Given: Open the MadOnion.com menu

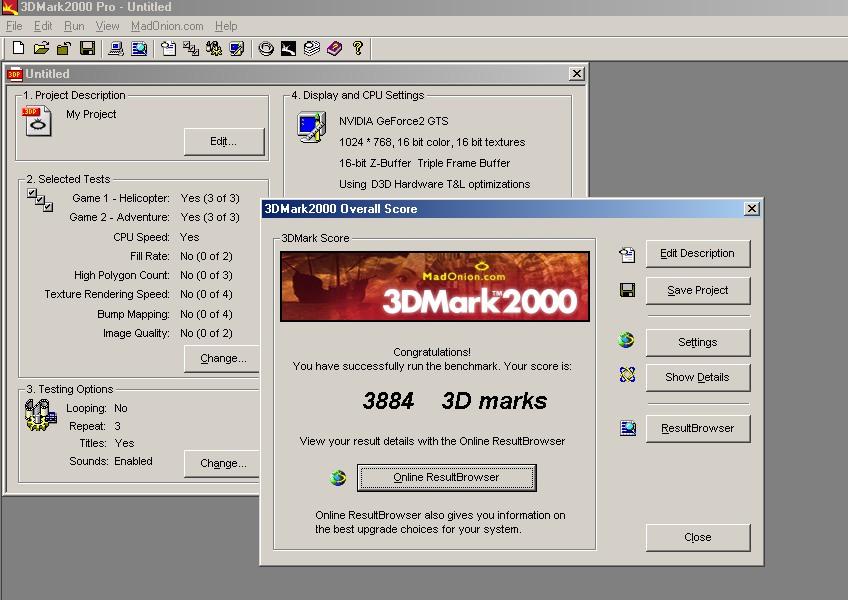Looking at the screenshot, I should pos(167,26).
